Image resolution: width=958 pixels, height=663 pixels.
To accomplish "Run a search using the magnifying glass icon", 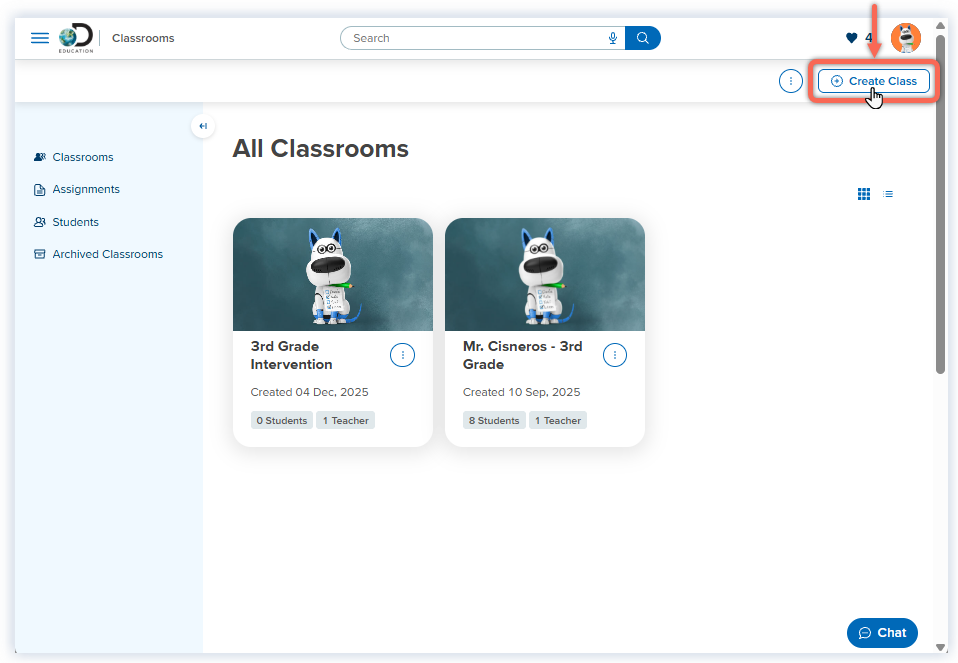I will (x=642, y=38).
